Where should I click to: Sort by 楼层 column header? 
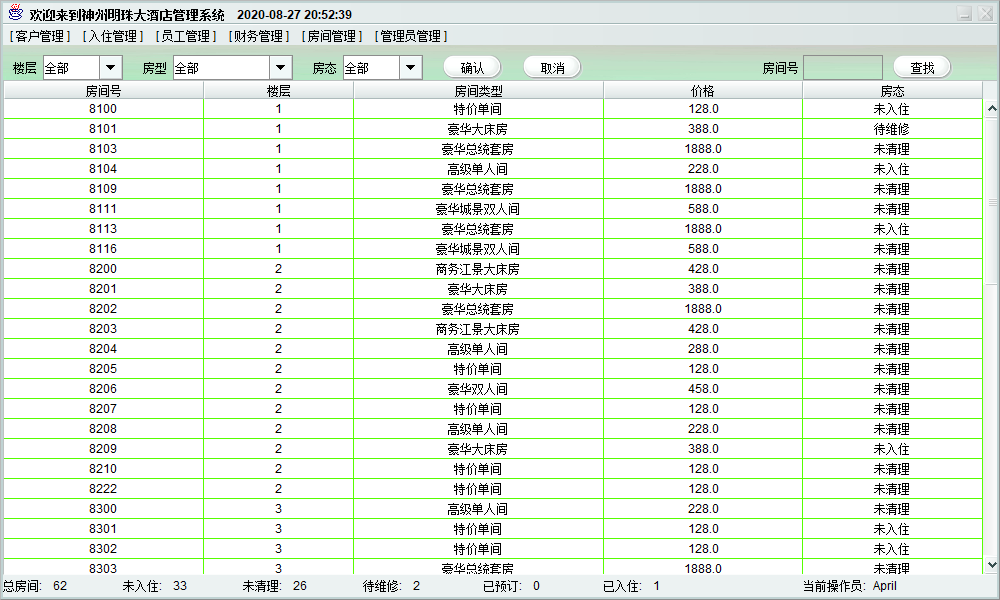(279, 91)
